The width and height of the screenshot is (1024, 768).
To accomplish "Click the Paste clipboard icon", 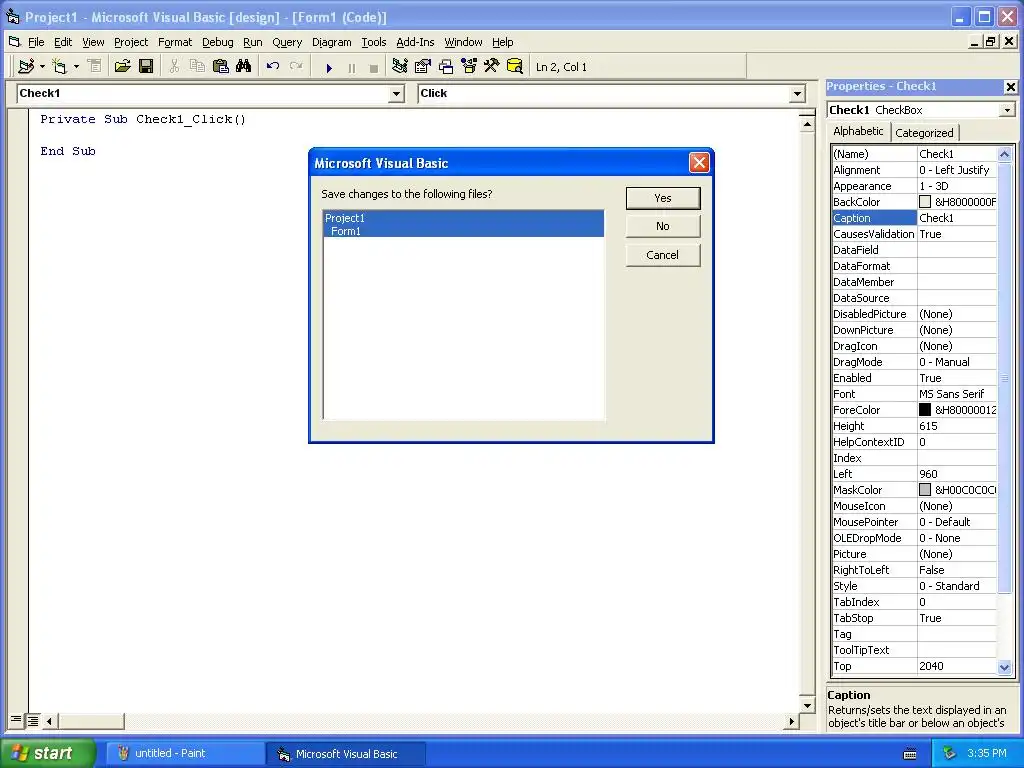I will pos(221,66).
